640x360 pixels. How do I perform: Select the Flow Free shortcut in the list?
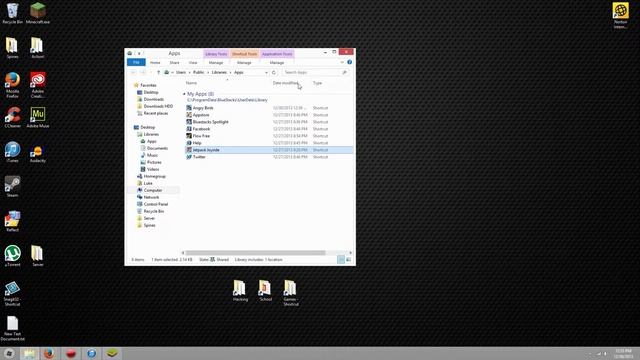tap(201, 136)
